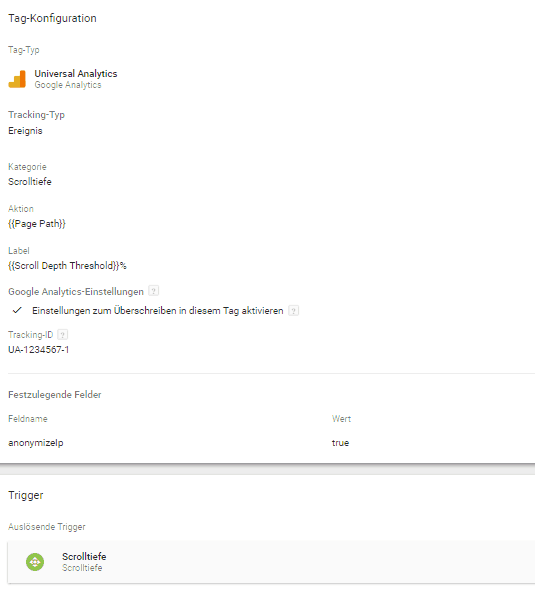
Task: Click the Tracking-Typ value Ereignis
Action: [25, 131]
